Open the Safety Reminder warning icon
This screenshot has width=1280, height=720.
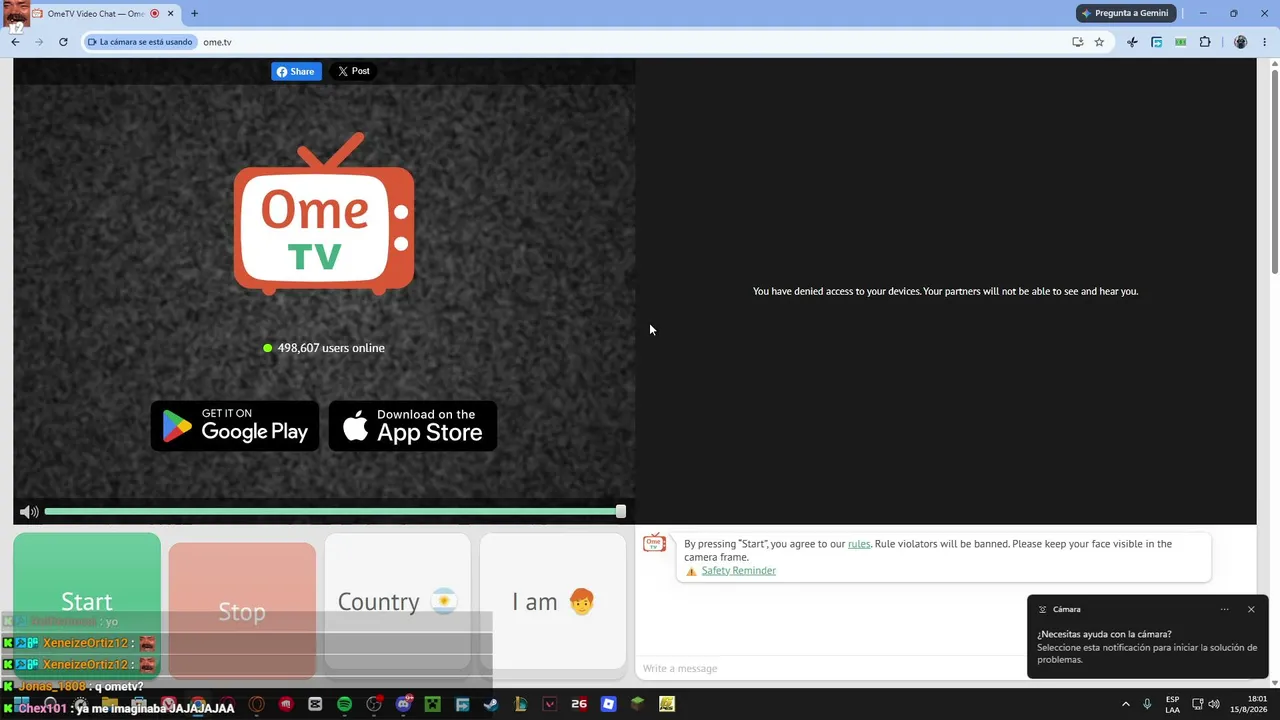point(691,571)
